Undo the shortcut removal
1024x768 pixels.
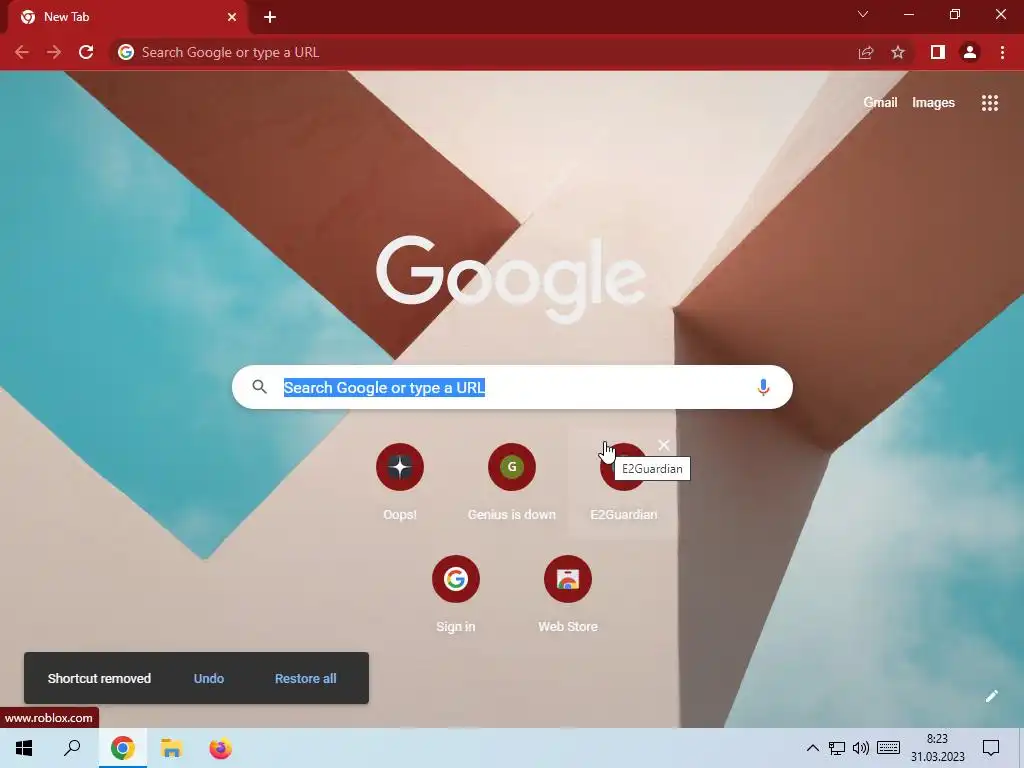click(209, 679)
